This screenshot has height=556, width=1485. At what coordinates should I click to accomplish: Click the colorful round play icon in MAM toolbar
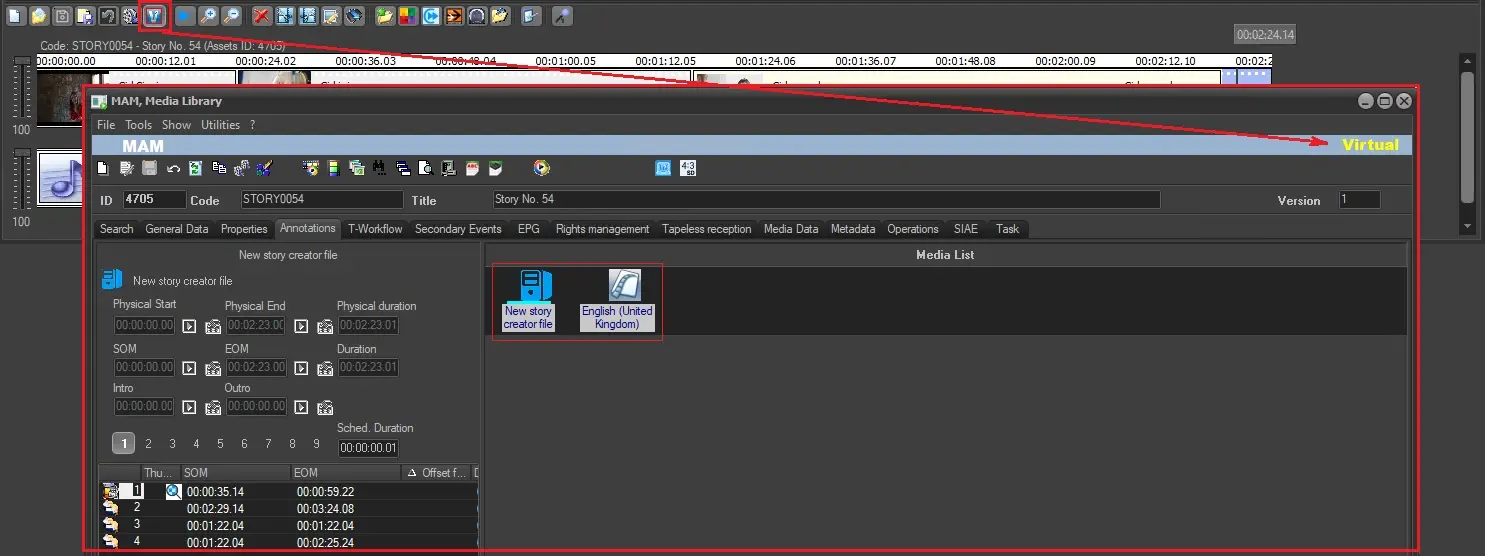[541, 169]
